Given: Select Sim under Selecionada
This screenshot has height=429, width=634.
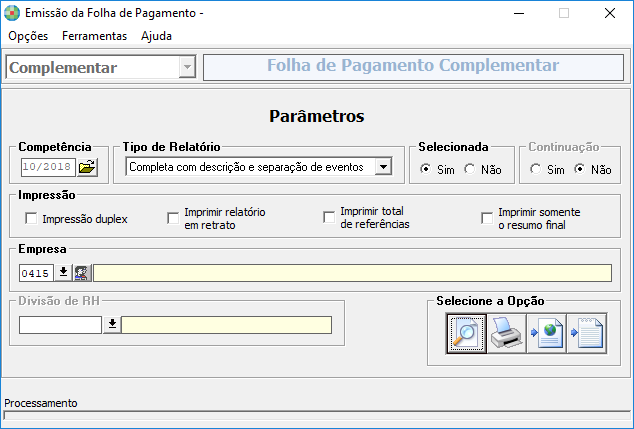Looking at the screenshot, I should tap(425, 169).
